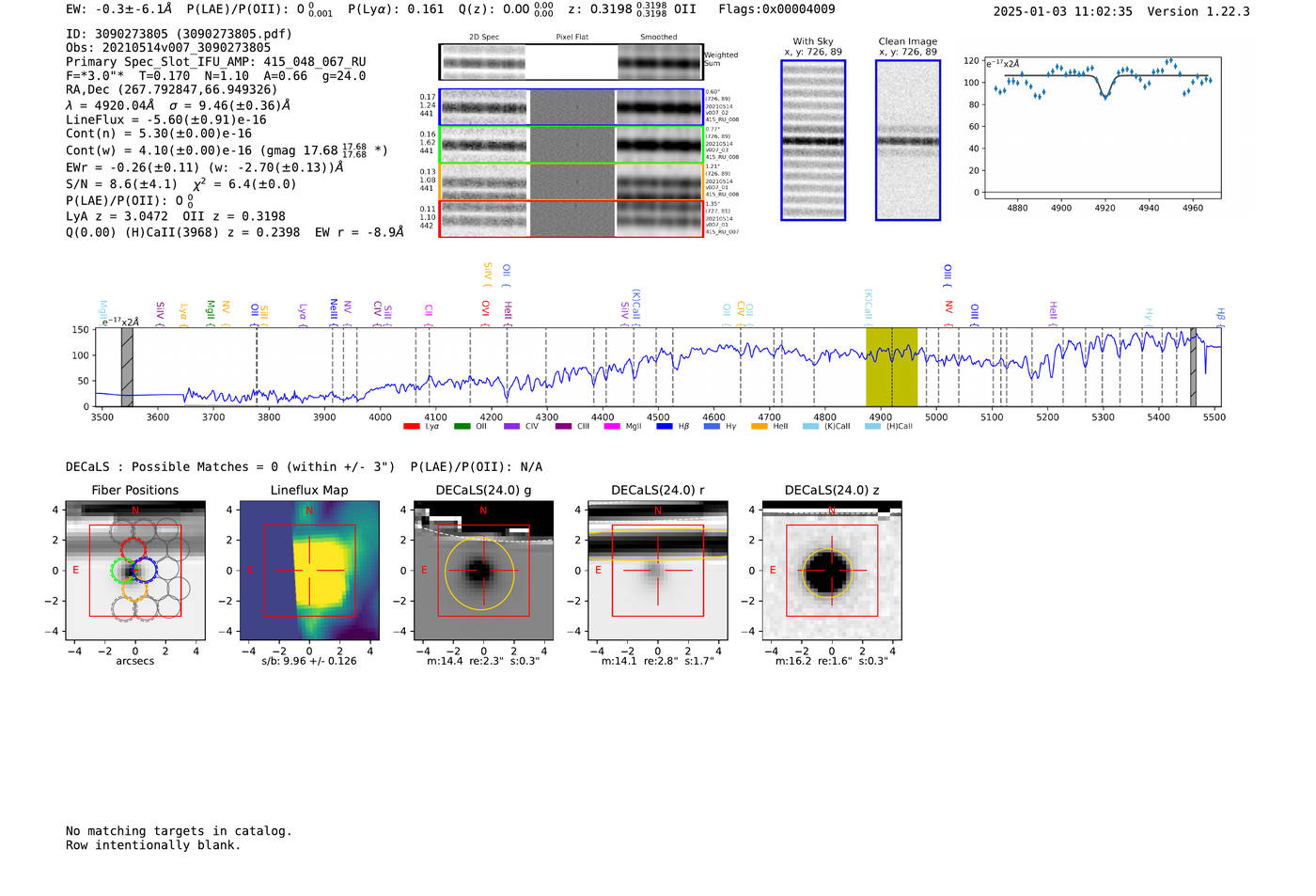Click the absorption line fit plot
This screenshot has height=896, width=1316.
[x=1104, y=128]
